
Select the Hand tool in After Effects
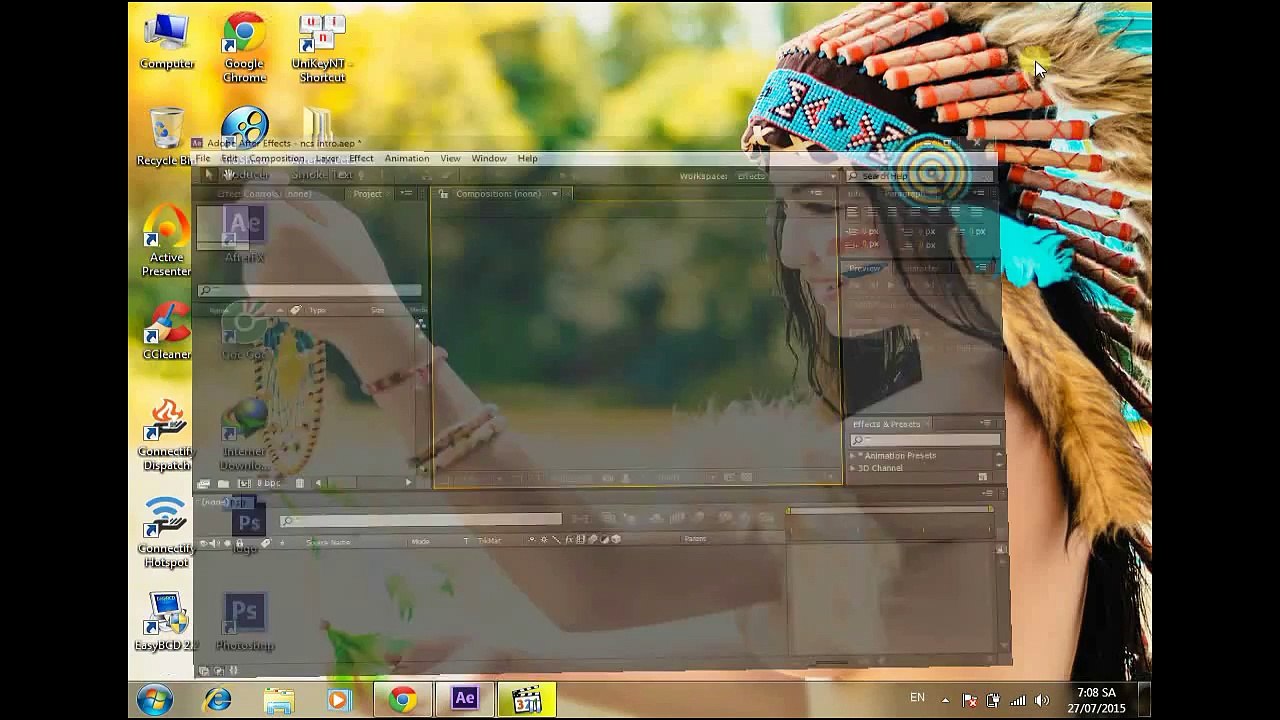click(x=229, y=175)
